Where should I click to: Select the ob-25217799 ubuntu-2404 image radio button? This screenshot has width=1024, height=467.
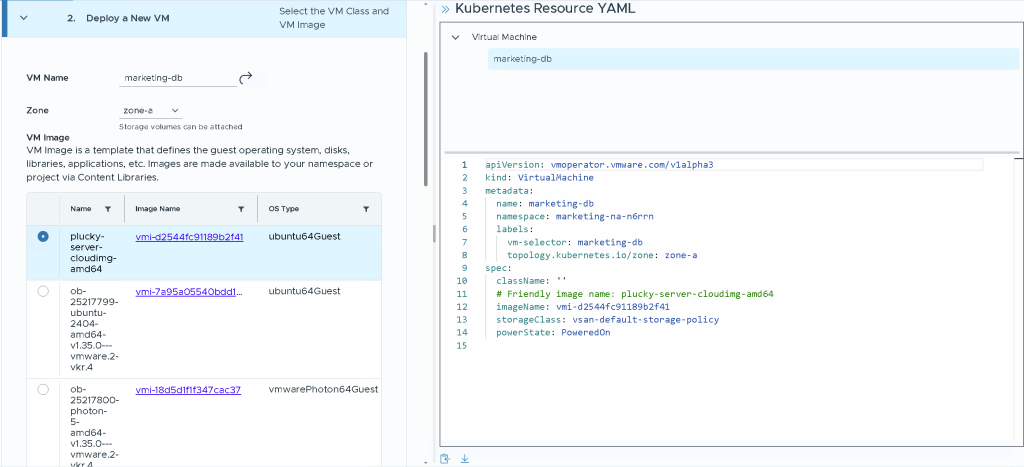pyautogui.click(x=42, y=291)
